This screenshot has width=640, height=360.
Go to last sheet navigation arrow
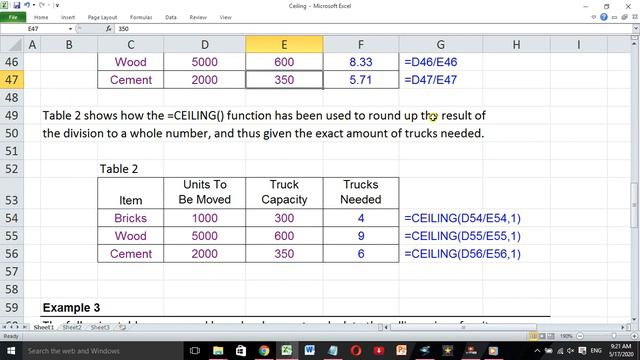coord(25,327)
